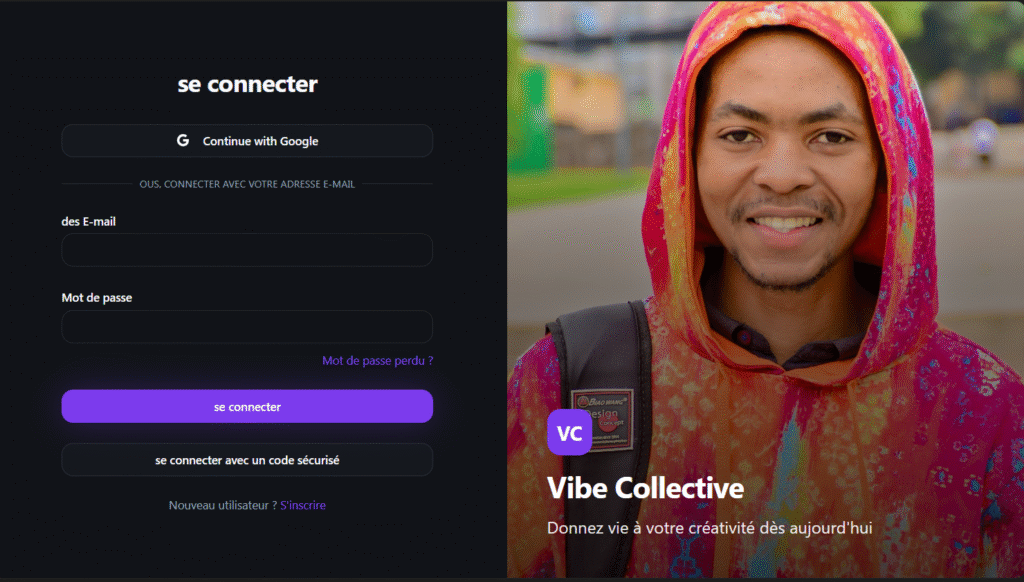Viewport: 1024px width, 582px height.
Task: Click the purple se connecter button
Action: [x=247, y=406]
